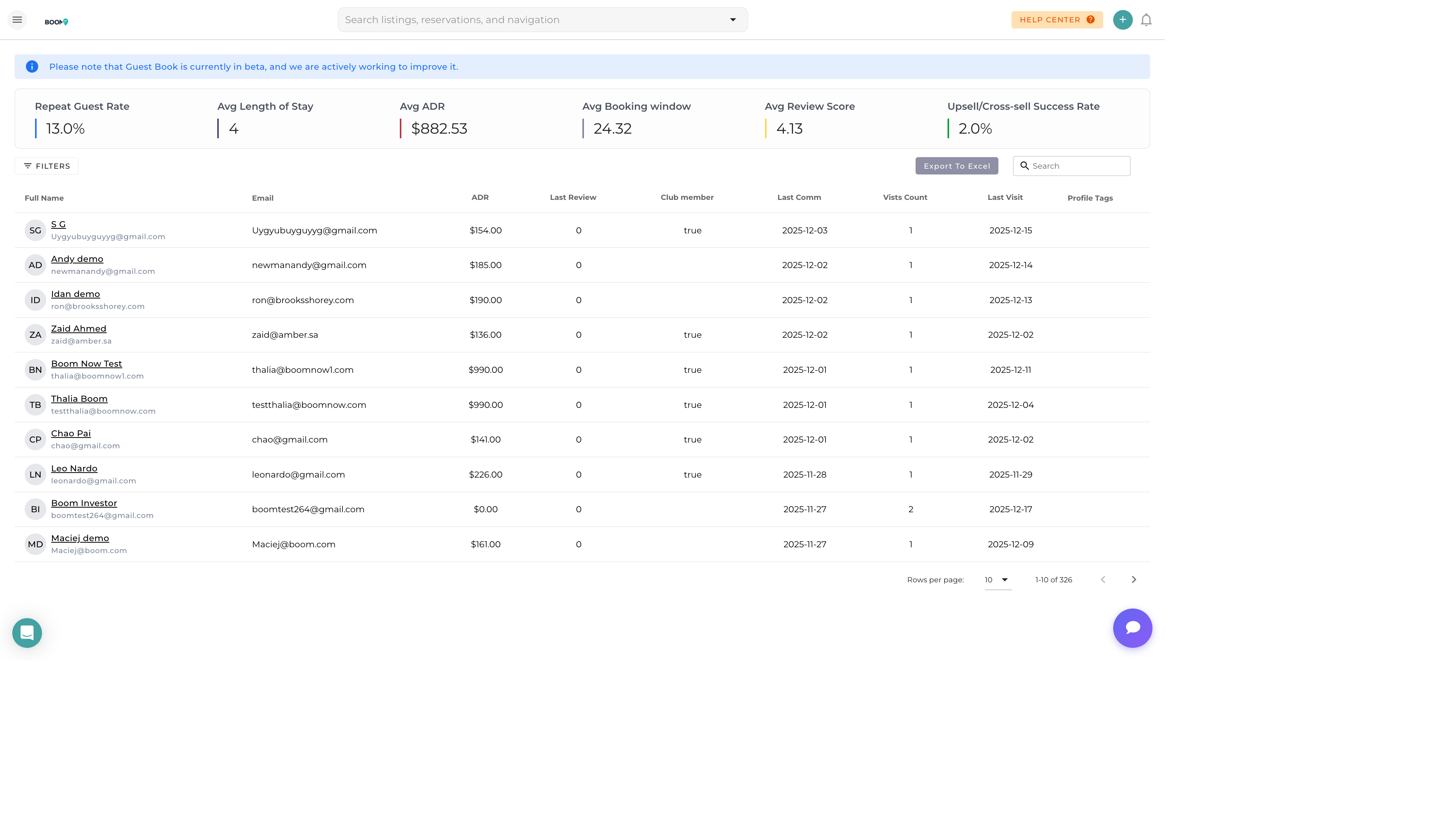
Task: Open the FILTERS panel
Action: point(47,166)
